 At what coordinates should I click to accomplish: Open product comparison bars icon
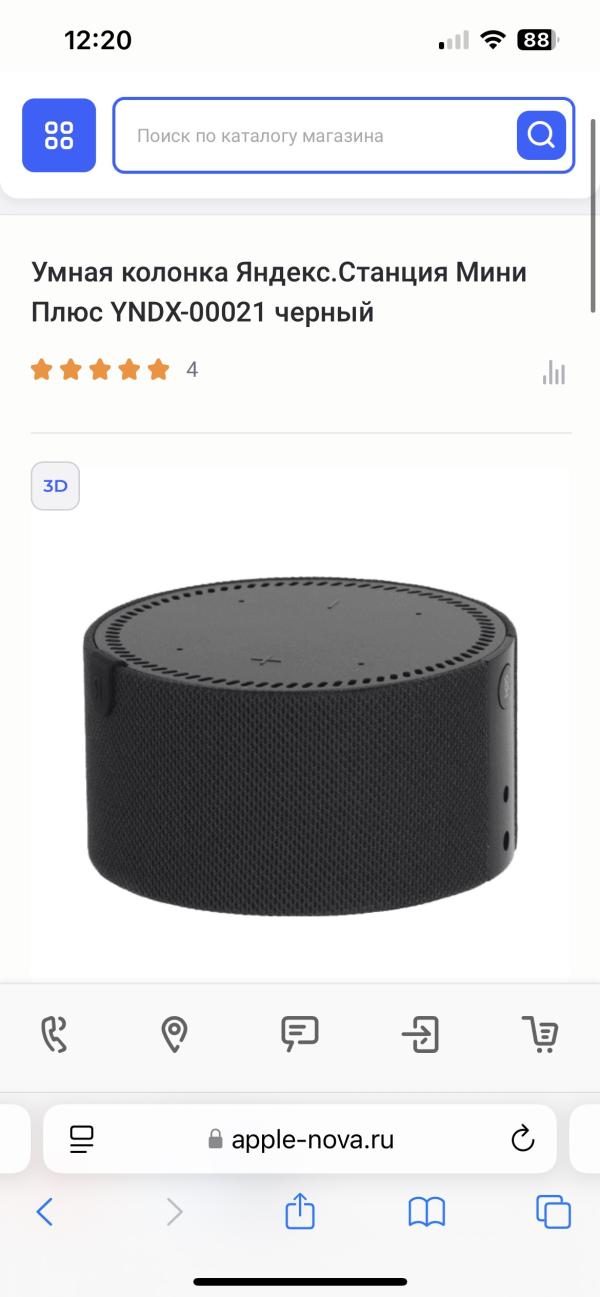(554, 372)
